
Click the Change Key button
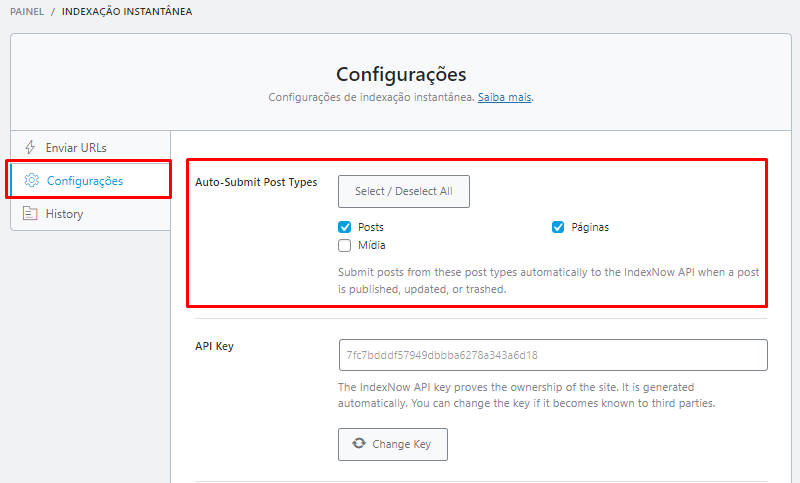pos(392,444)
